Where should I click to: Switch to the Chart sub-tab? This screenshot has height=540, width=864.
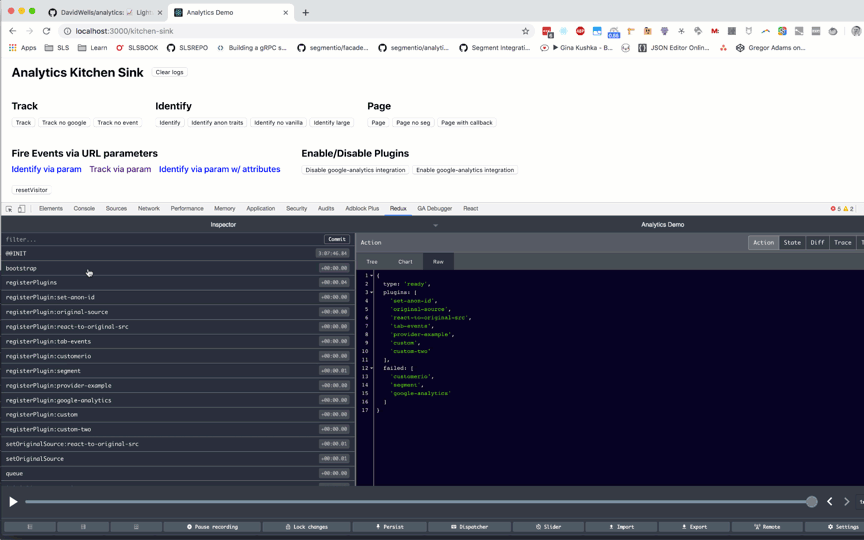(405, 262)
